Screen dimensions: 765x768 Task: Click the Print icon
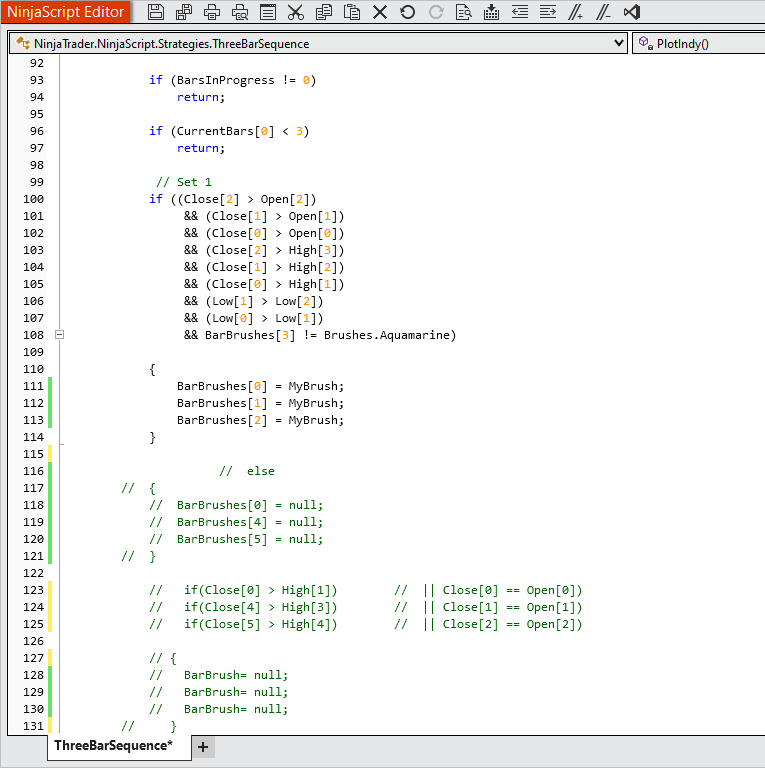pyautogui.click(x=212, y=13)
